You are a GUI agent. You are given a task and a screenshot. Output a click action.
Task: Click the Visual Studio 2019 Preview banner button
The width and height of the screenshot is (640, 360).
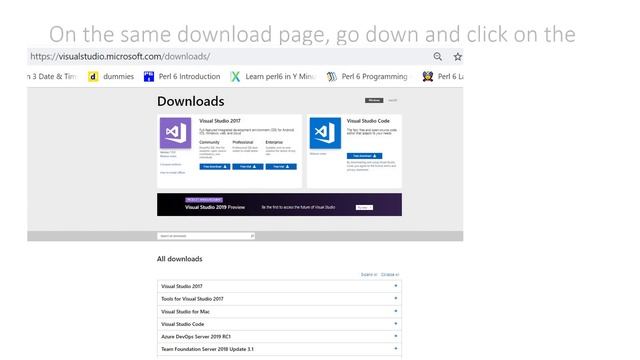[364, 208]
